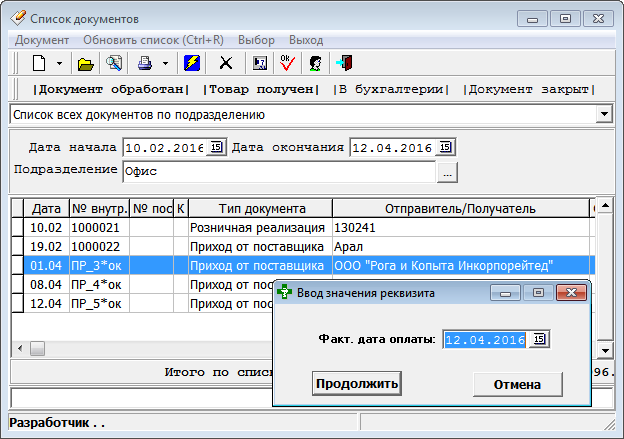
Task: Toggle the Документ закрыт status
Action: [529, 90]
